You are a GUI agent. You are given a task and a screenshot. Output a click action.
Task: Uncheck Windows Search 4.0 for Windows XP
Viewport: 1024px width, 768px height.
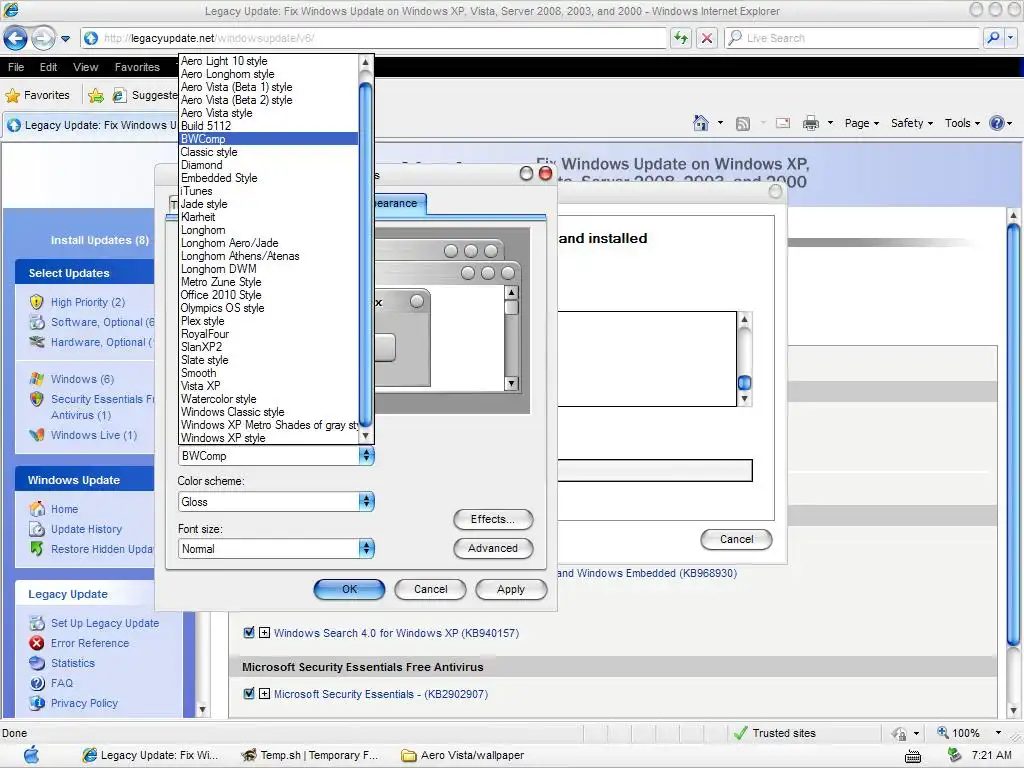249,632
